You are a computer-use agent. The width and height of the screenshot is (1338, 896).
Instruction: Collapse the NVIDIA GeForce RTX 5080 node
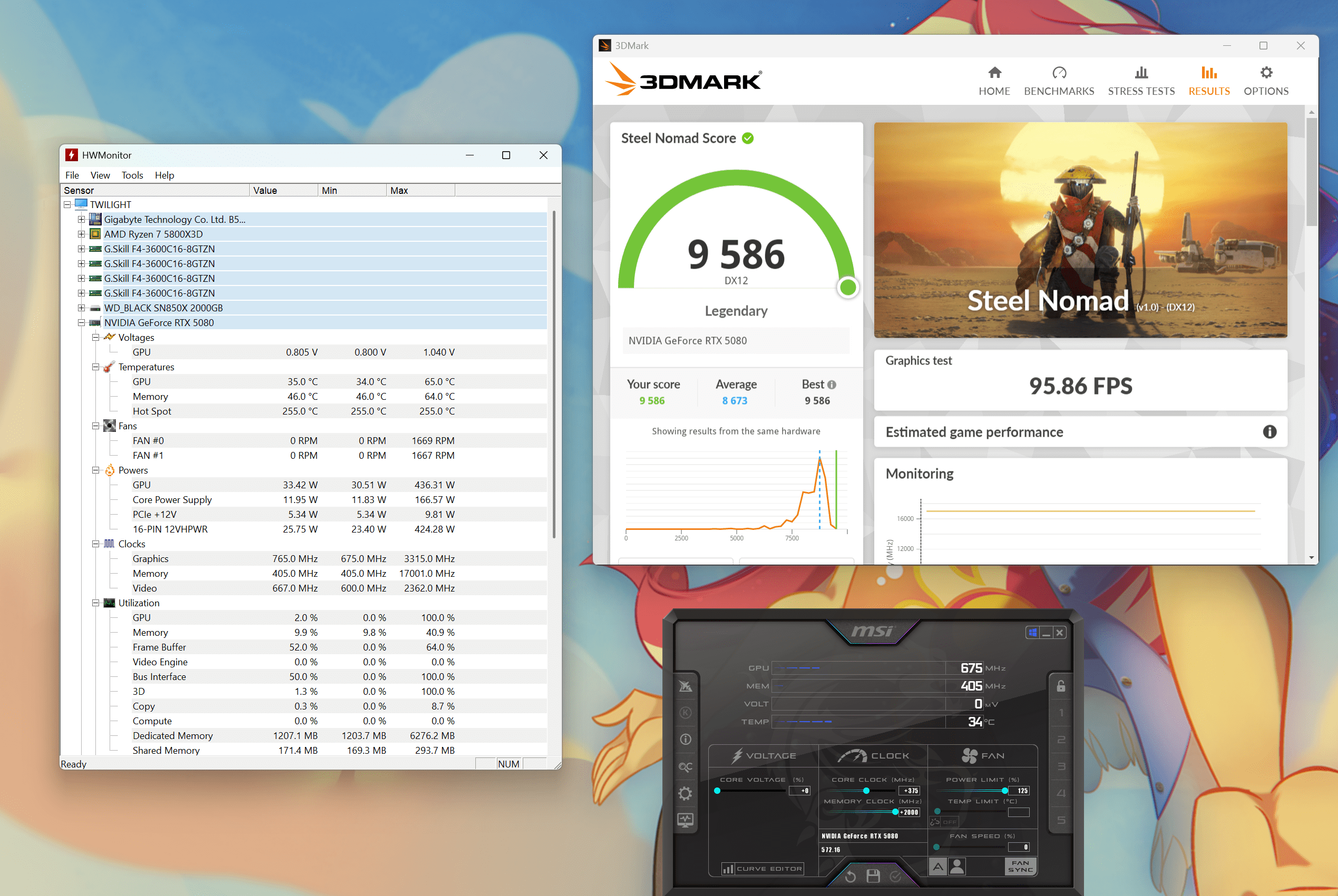point(81,323)
